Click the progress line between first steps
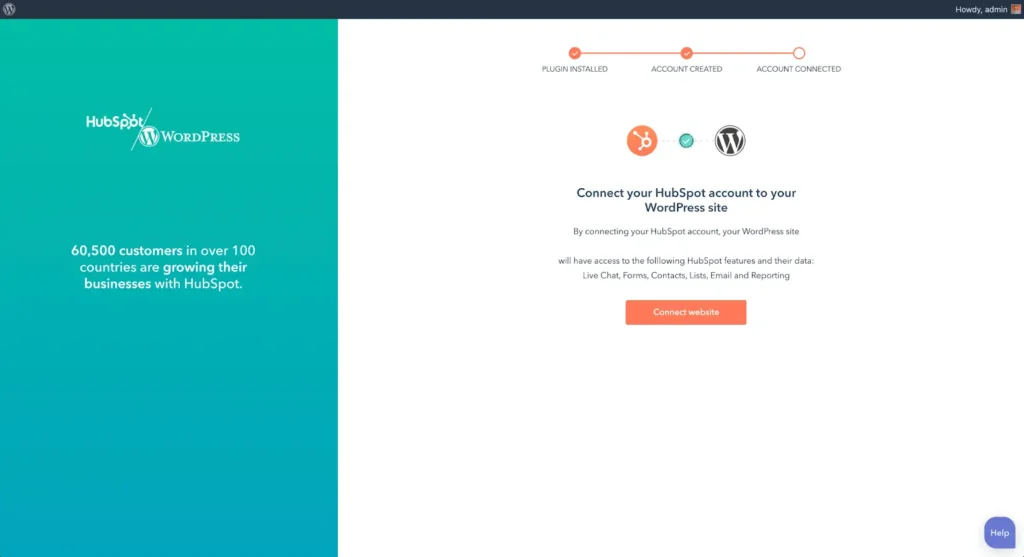 pyautogui.click(x=630, y=53)
